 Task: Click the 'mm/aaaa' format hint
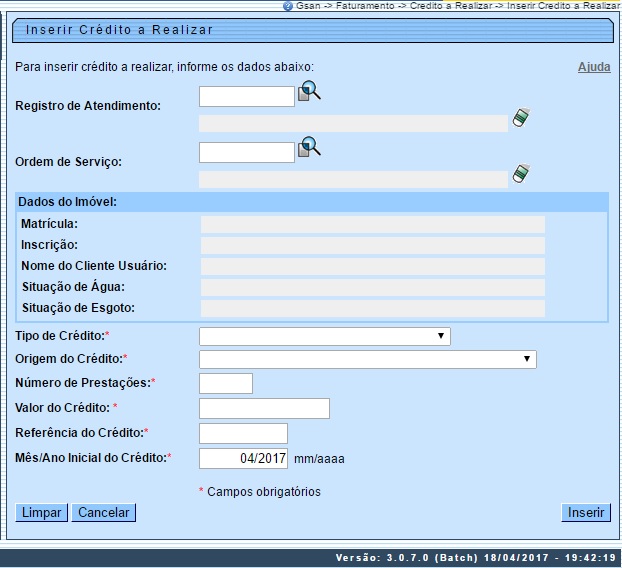pos(319,459)
